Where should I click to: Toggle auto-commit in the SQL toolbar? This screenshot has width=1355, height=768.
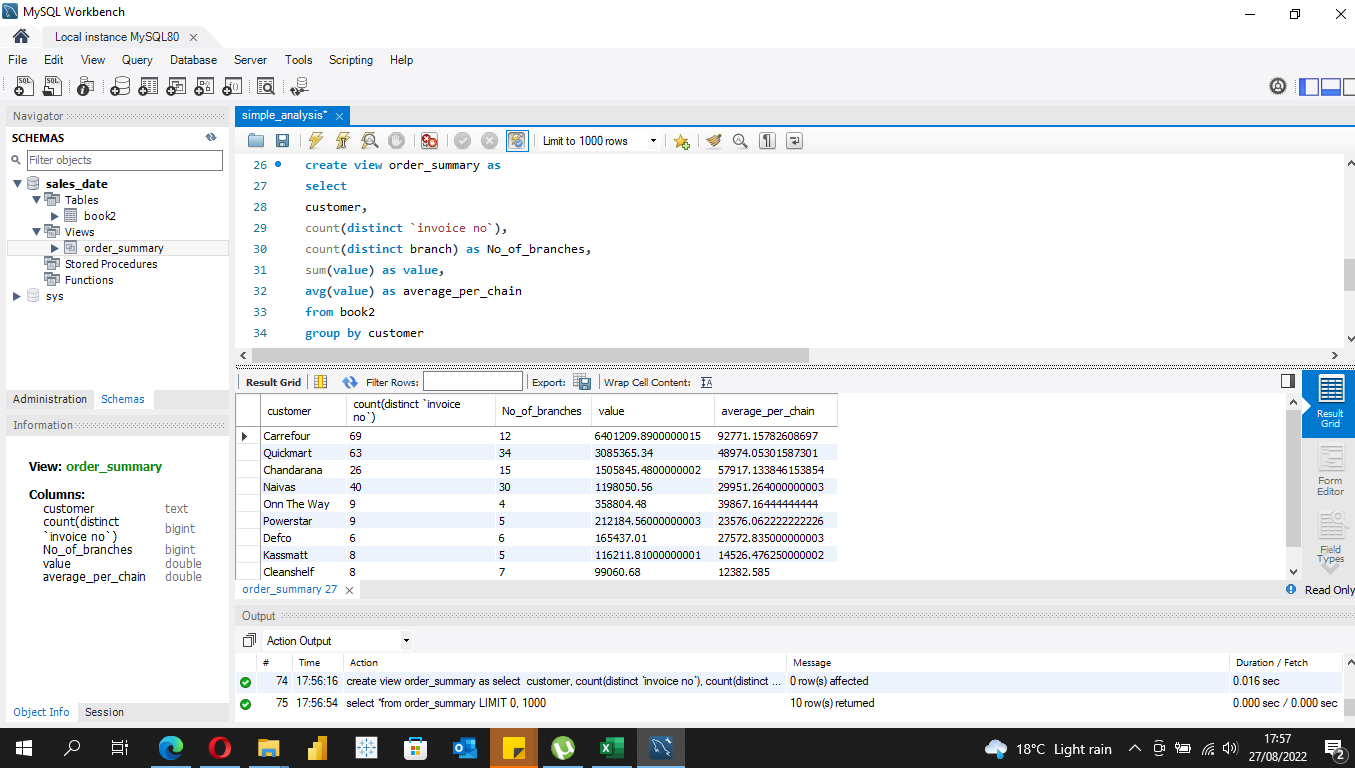click(x=517, y=140)
